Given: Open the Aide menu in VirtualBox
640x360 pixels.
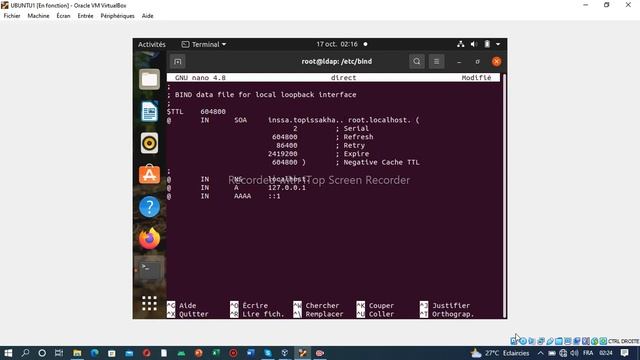Looking at the screenshot, I should [x=147, y=16].
